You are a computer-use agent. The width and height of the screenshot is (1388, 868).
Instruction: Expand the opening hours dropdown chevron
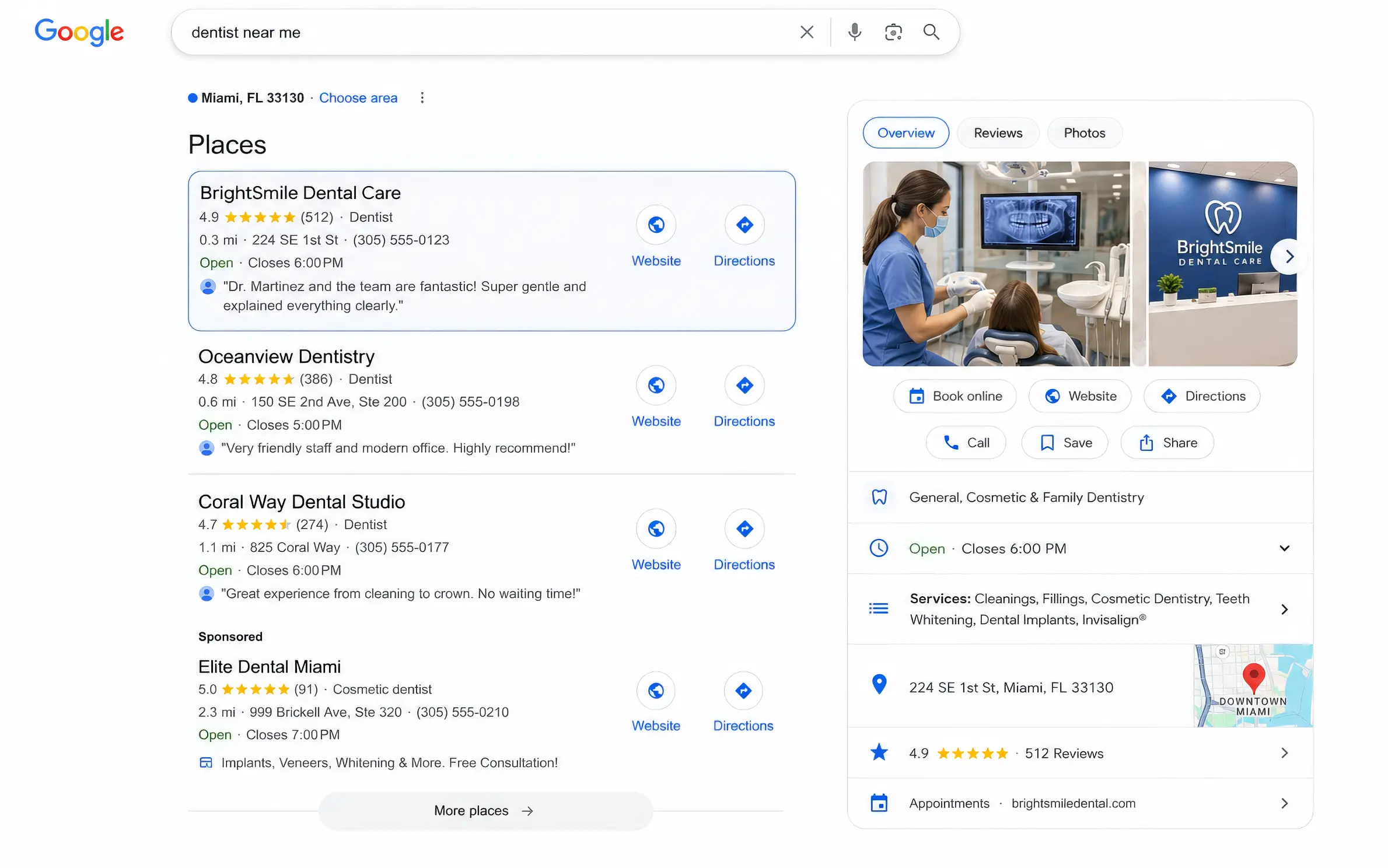1284,548
